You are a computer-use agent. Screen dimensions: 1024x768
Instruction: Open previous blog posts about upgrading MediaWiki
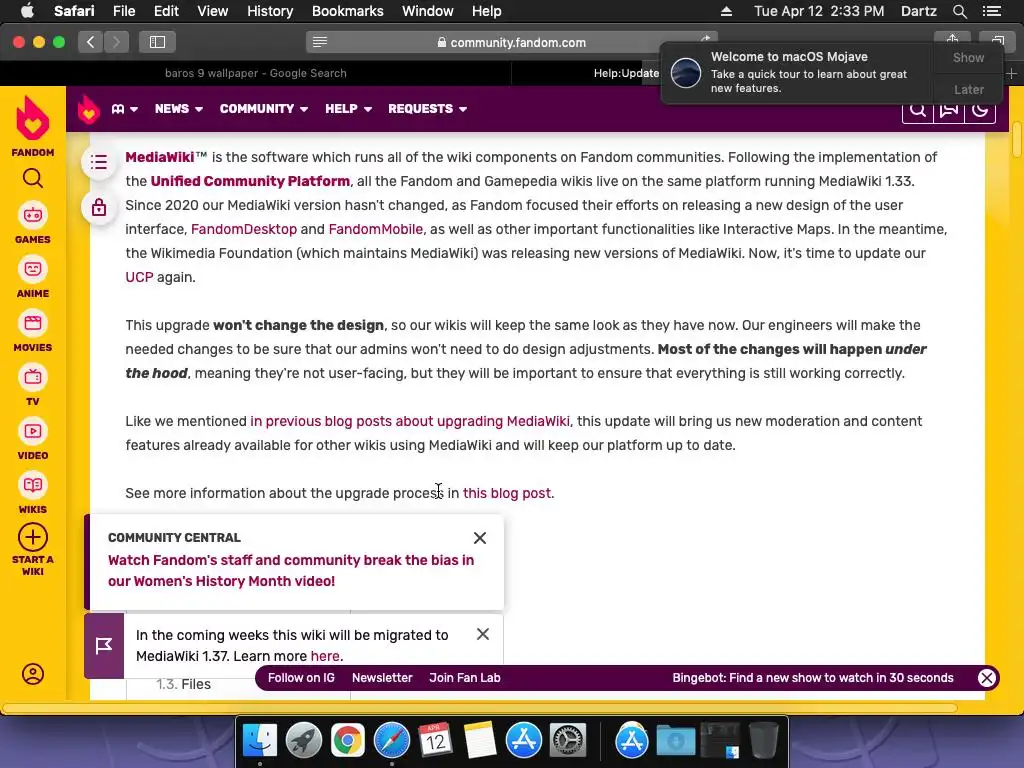pyautogui.click(x=409, y=421)
